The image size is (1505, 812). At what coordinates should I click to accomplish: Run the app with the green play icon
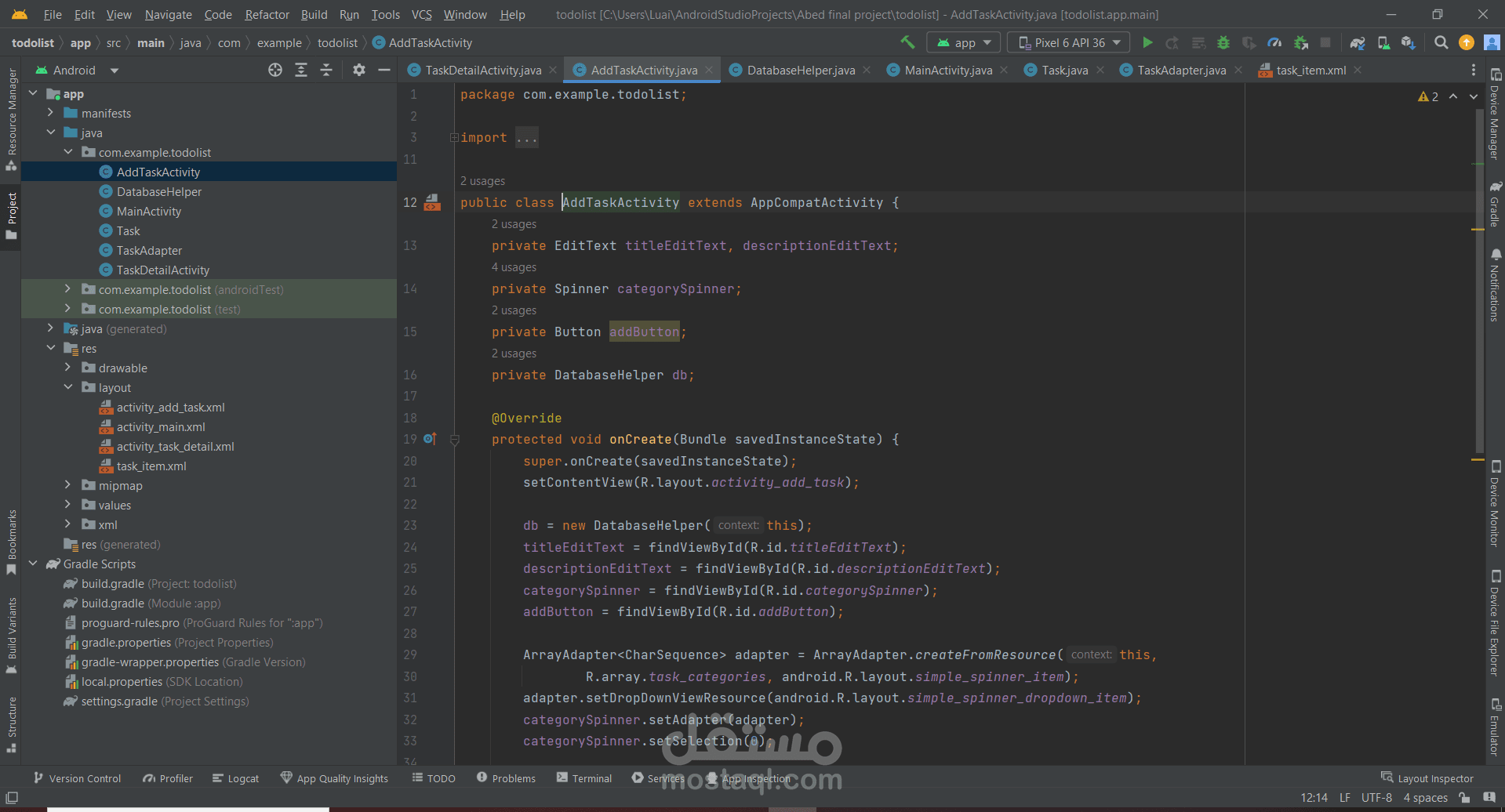(1147, 42)
